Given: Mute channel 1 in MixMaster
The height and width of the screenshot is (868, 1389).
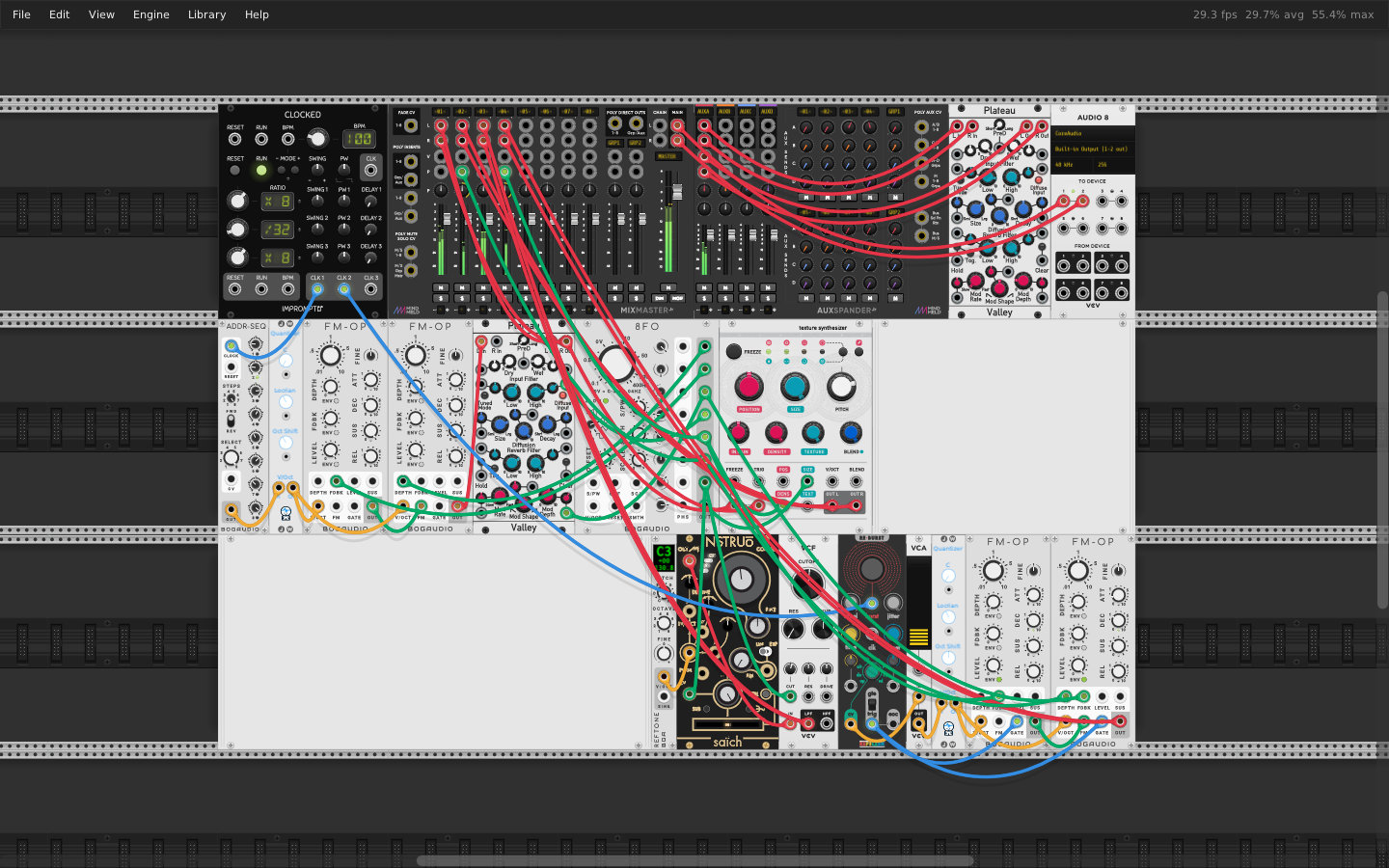Looking at the screenshot, I should (441, 287).
